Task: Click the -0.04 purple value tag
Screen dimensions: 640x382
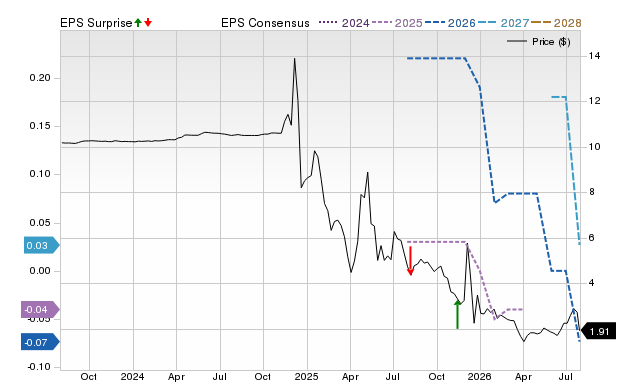Action: click(x=40, y=309)
